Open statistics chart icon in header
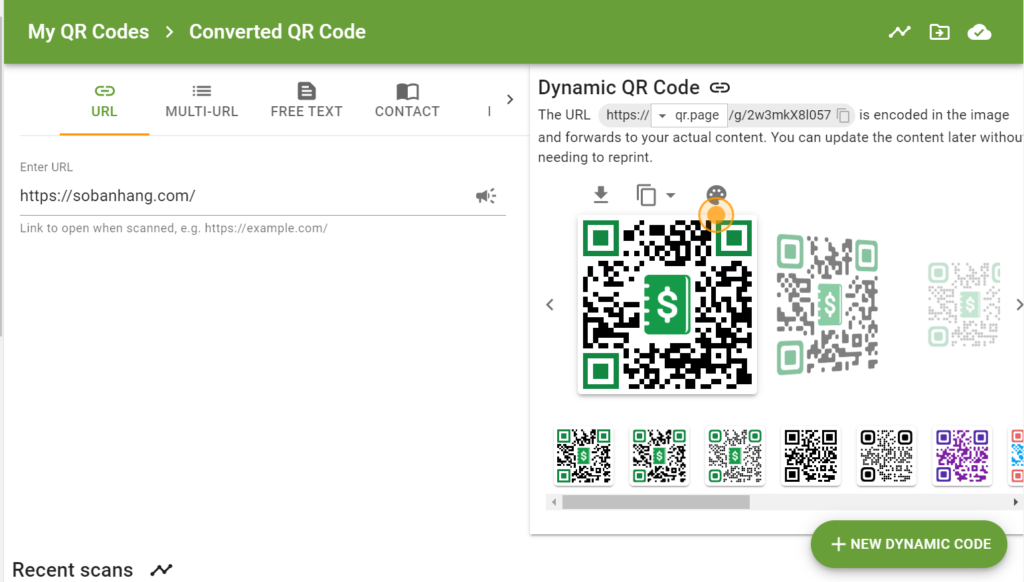1024x582 pixels. pyautogui.click(x=899, y=31)
